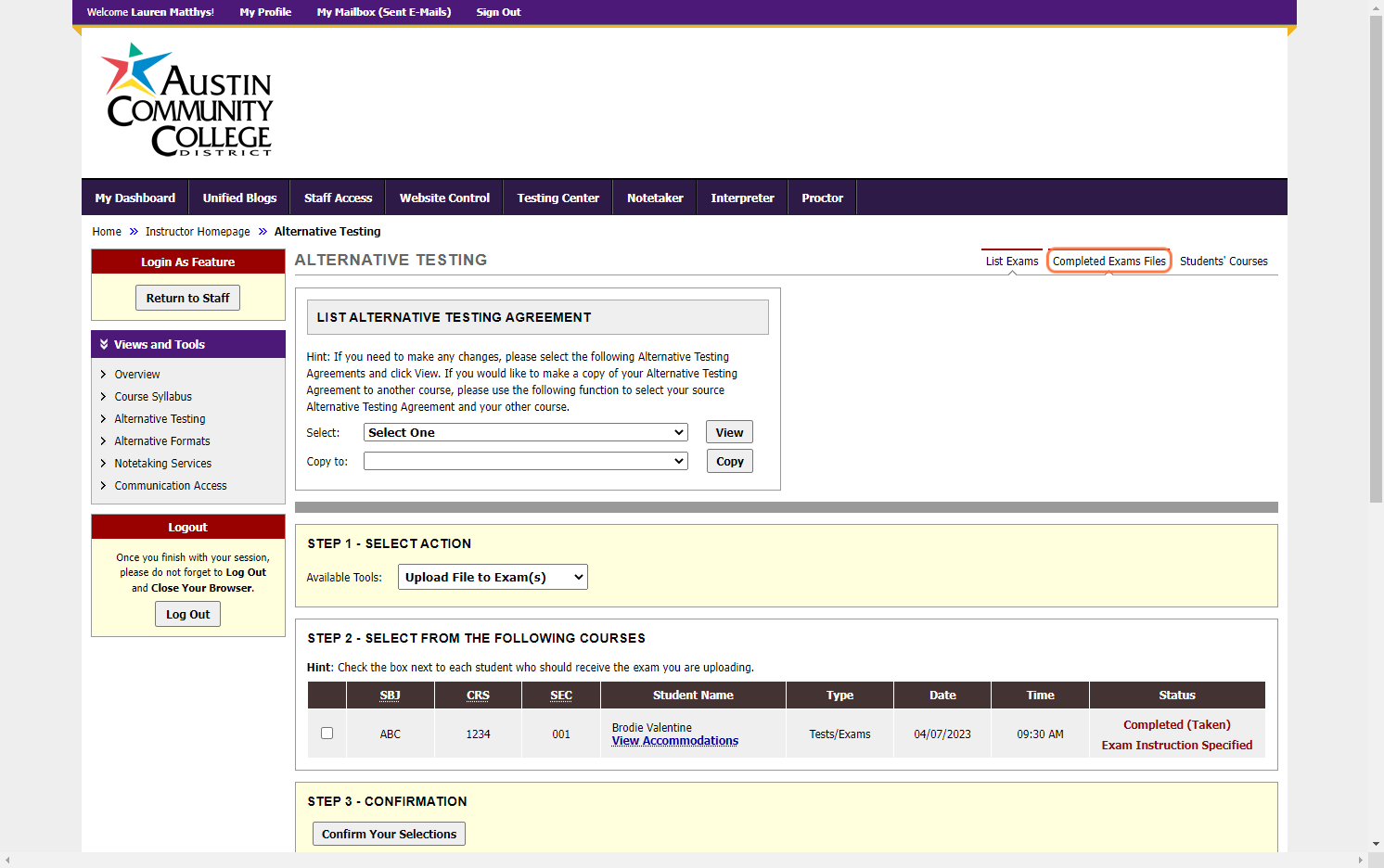This screenshot has width=1384, height=868.
Task: Open My Mailbox (Sent E-Mails) link
Action: point(384,12)
